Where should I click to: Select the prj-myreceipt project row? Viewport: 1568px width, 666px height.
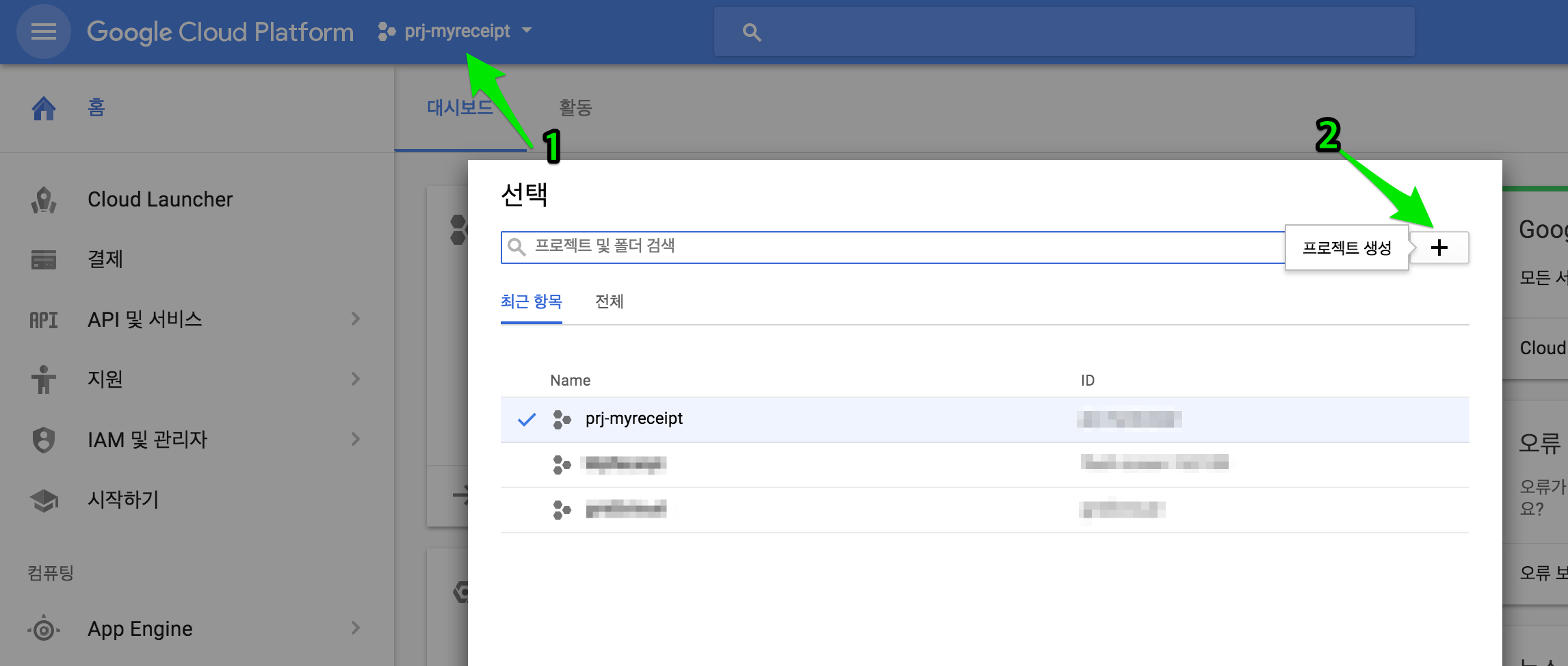(985, 419)
